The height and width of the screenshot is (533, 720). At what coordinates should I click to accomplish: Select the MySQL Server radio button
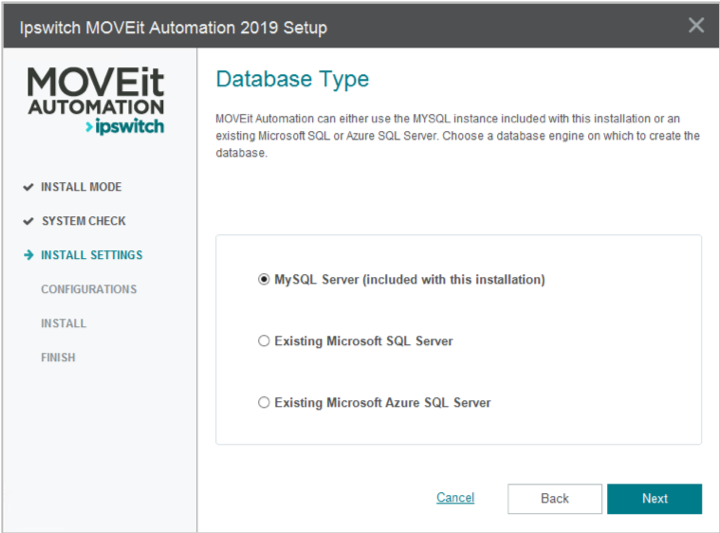click(x=264, y=280)
